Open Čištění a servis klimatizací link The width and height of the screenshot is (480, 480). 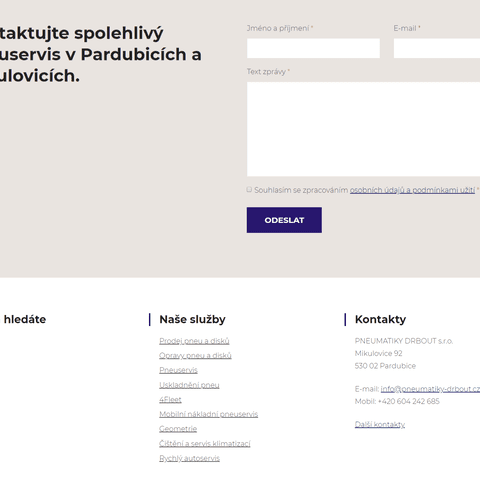click(205, 444)
